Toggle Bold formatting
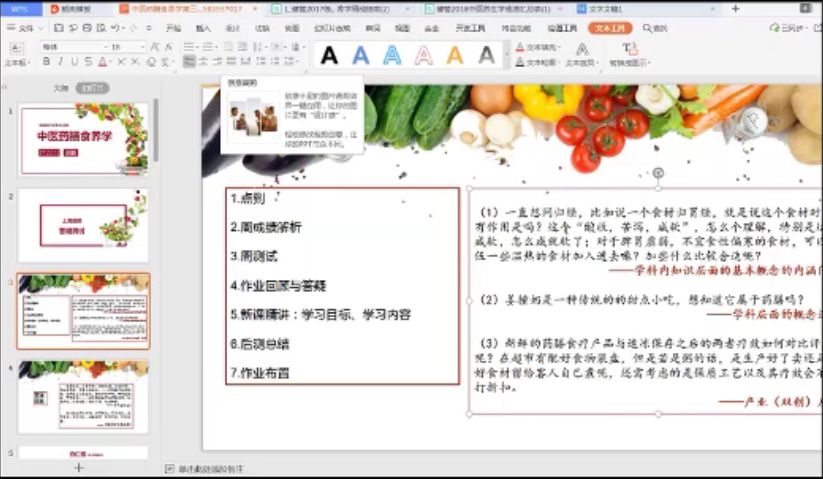Screen dimensions: 823x479 (x=46, y=62)
